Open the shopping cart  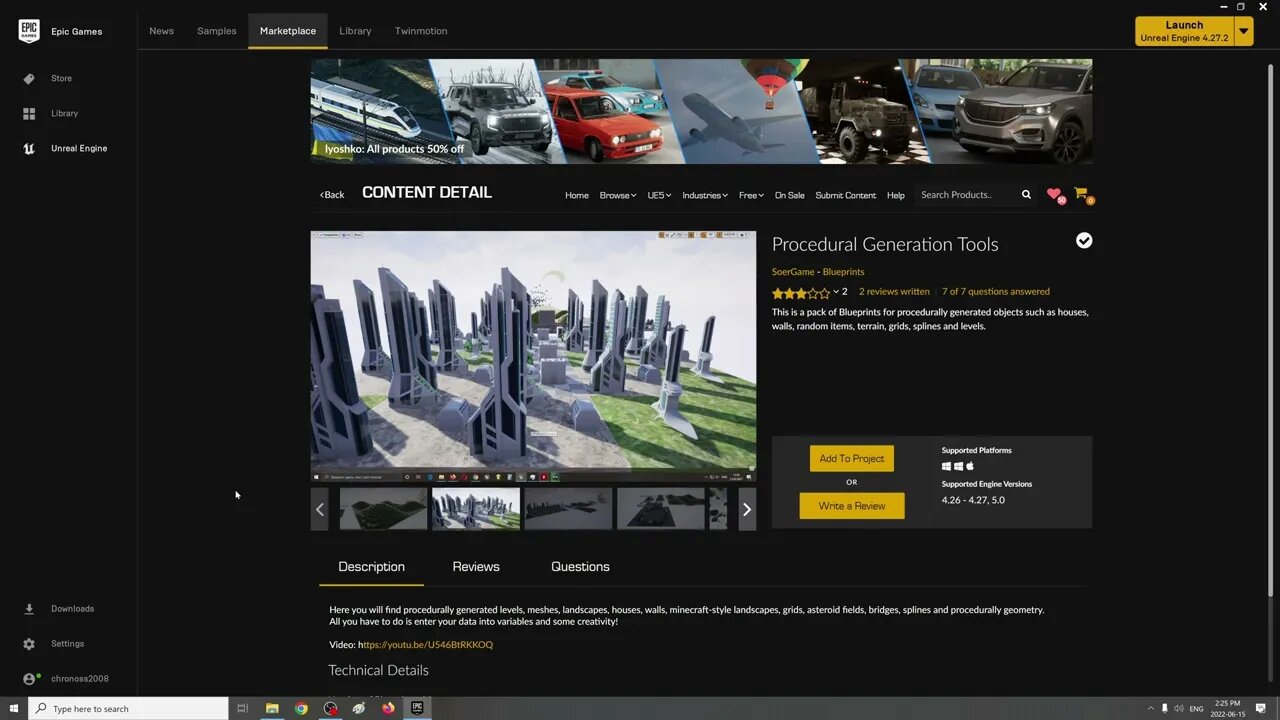point(1082,194)
